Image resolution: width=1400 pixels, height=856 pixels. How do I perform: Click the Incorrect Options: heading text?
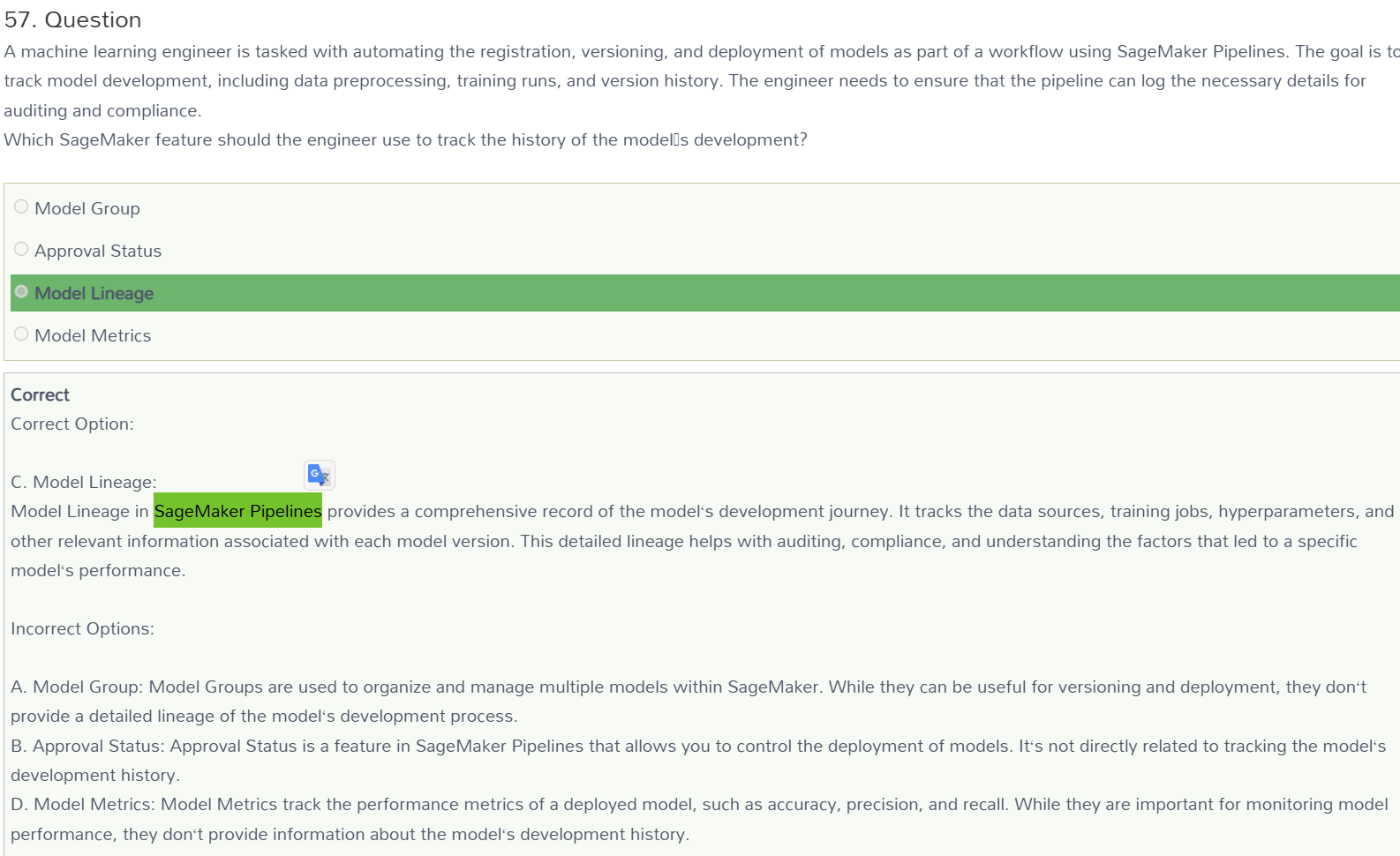tap(82, 628)
